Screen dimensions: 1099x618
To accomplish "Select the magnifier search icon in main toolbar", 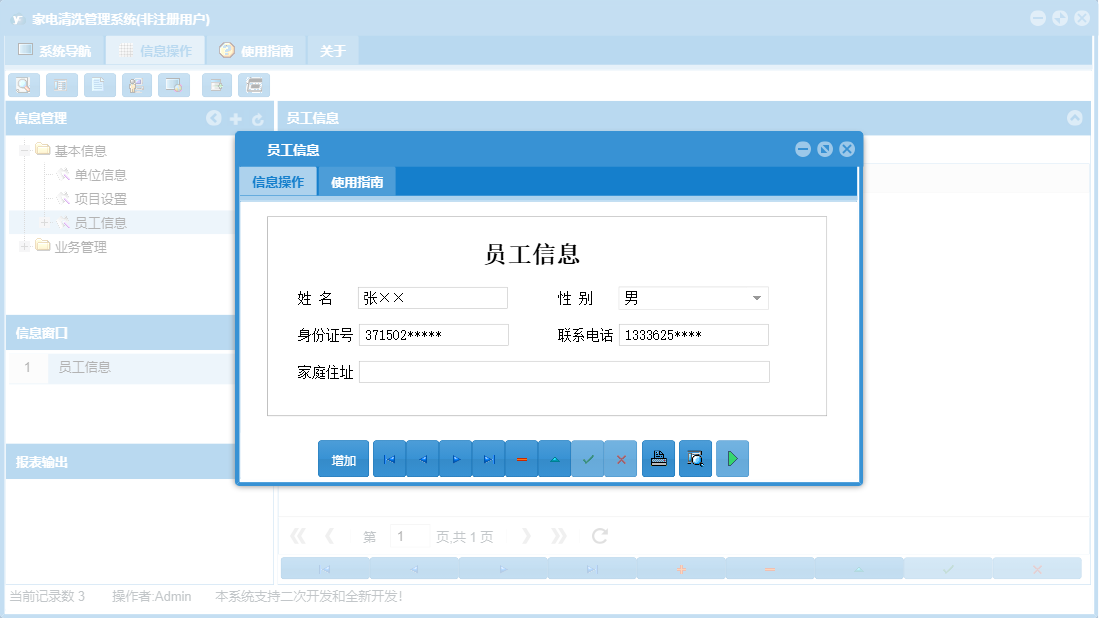I will pyautogui.click(x=23, y=85).
